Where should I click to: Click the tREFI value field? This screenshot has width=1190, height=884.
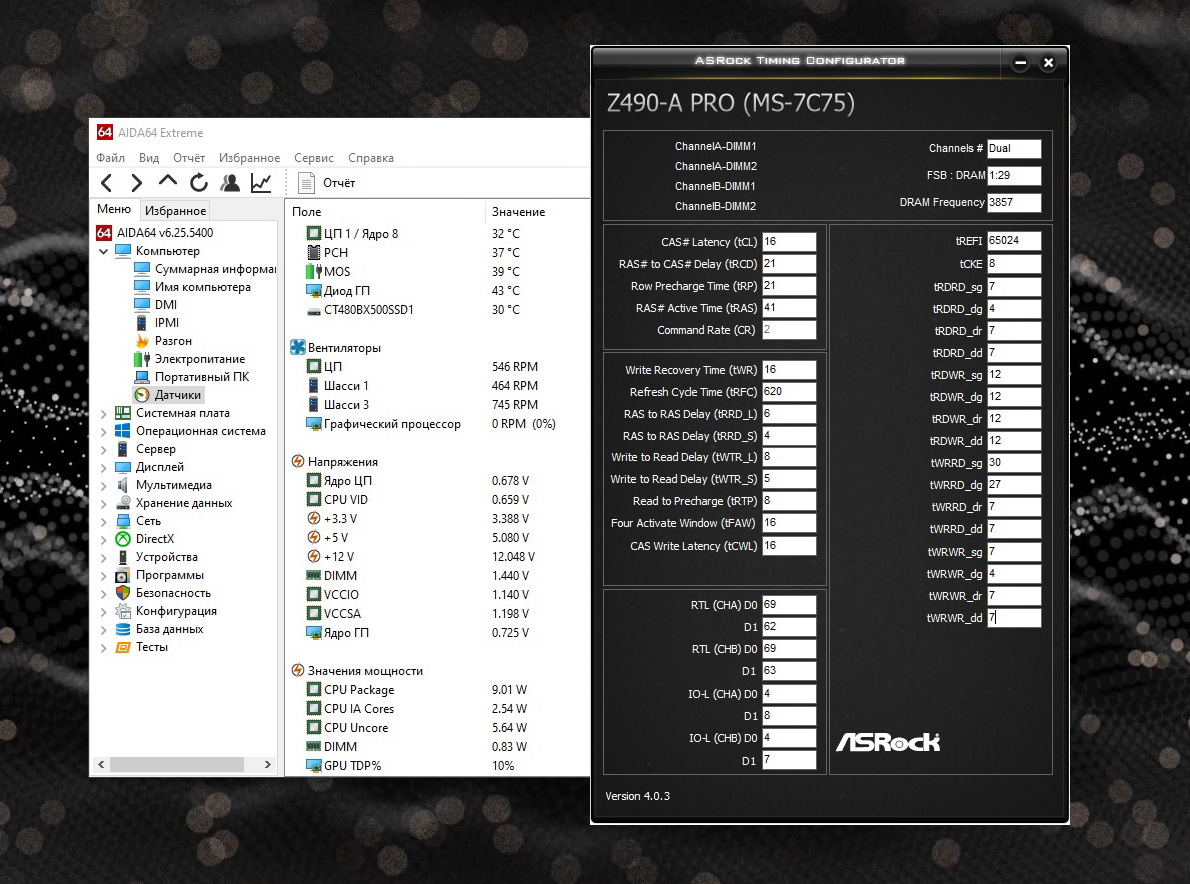coord(1014,241)
